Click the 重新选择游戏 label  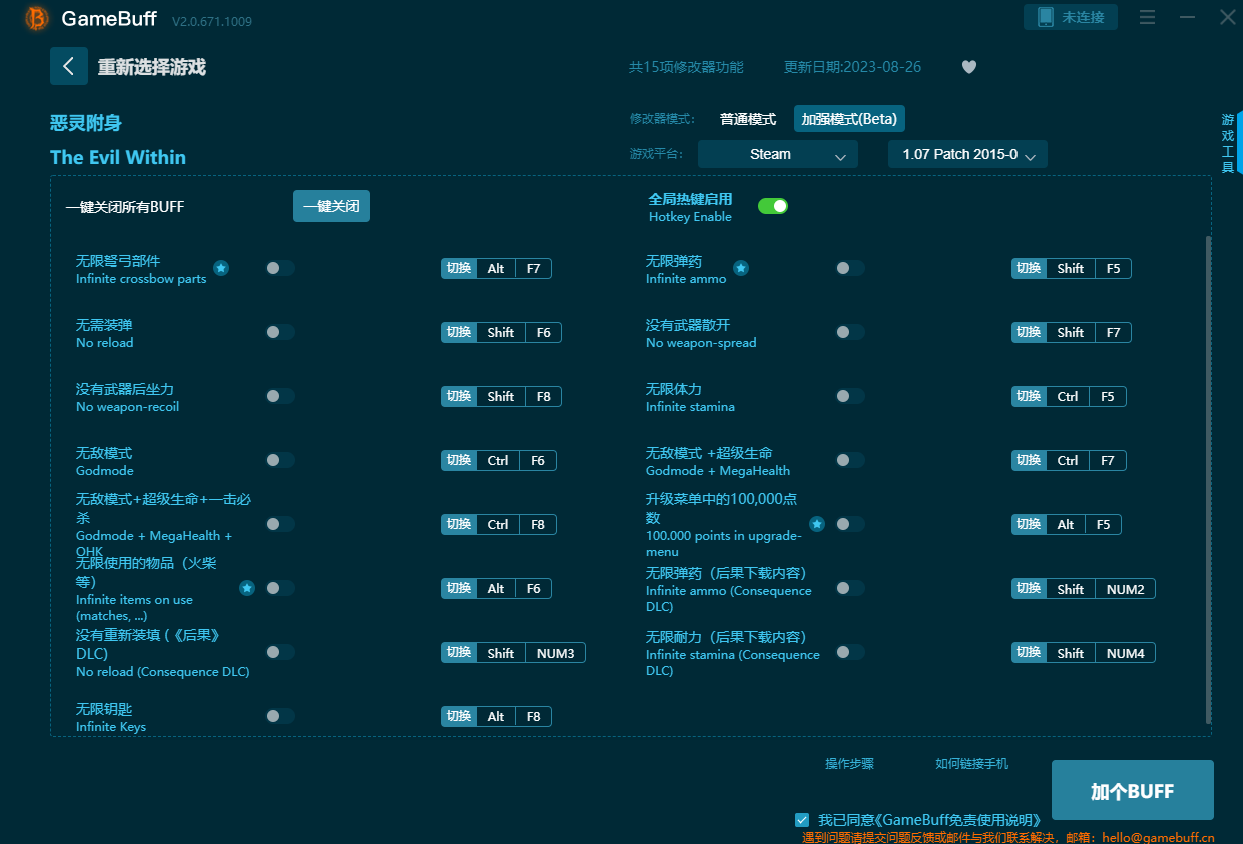pyautogui.click(x=151, y=67)
